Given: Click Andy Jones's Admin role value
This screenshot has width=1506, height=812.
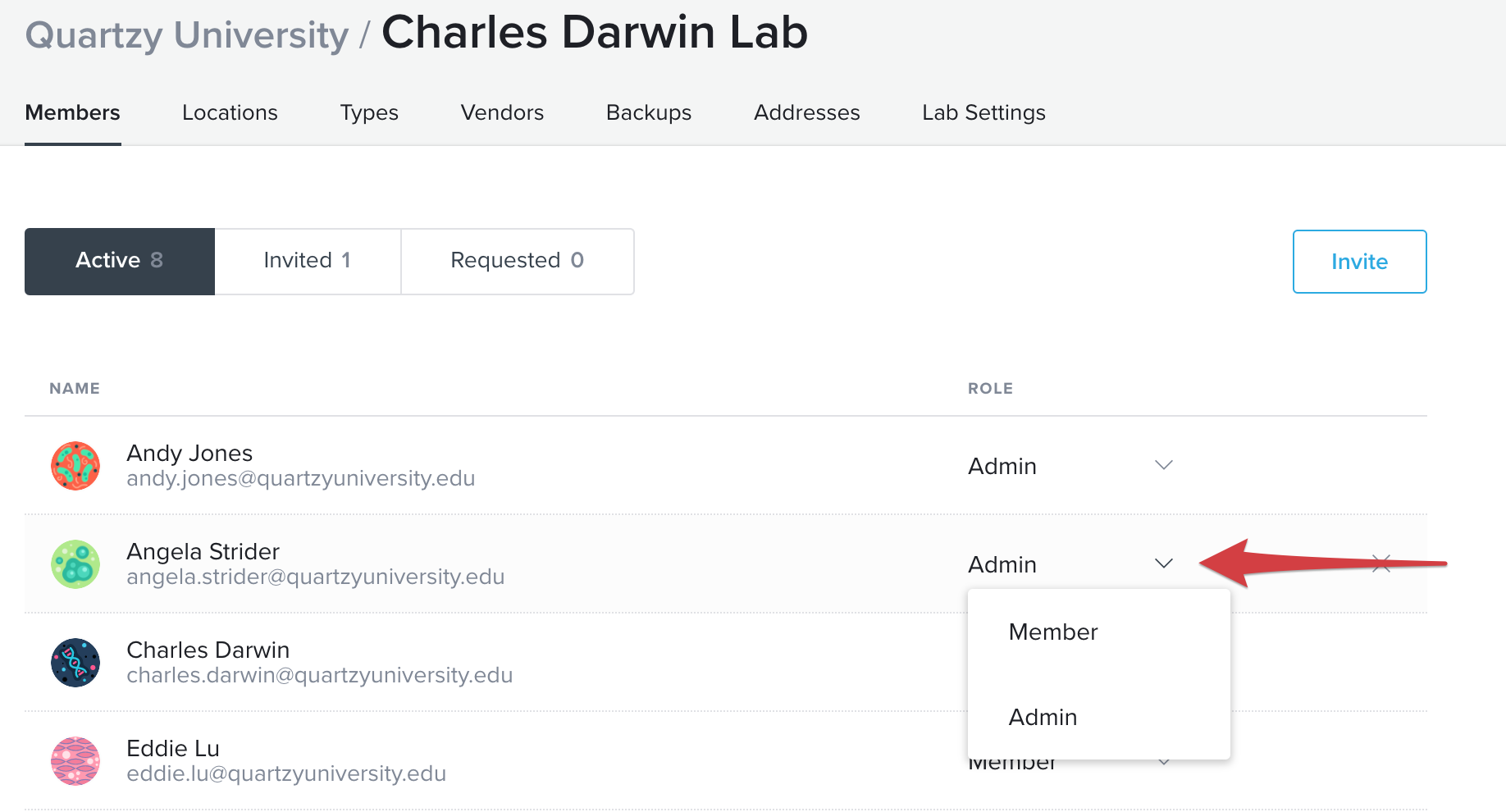Looking at the screenshot, I should [1002, 466].
